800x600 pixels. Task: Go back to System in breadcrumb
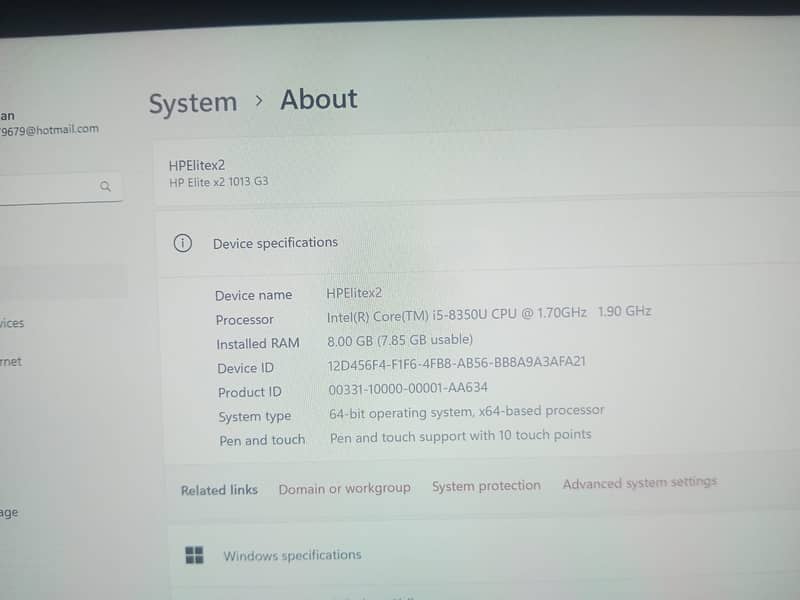pyautogui.click(x=193, y=103)
